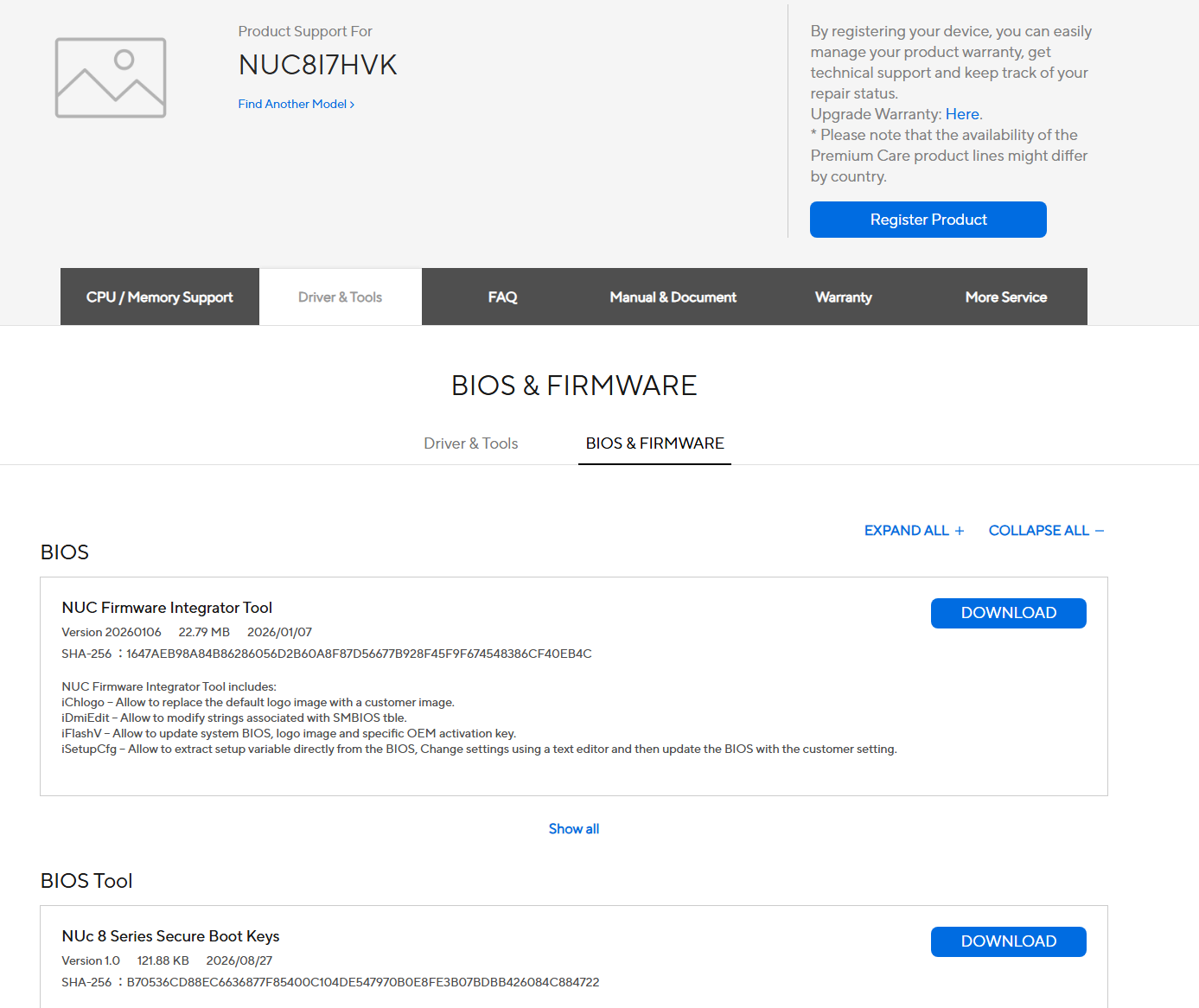Click Show all under BIOS section
Screen dimensions: 1199x1008
(574, 829)
